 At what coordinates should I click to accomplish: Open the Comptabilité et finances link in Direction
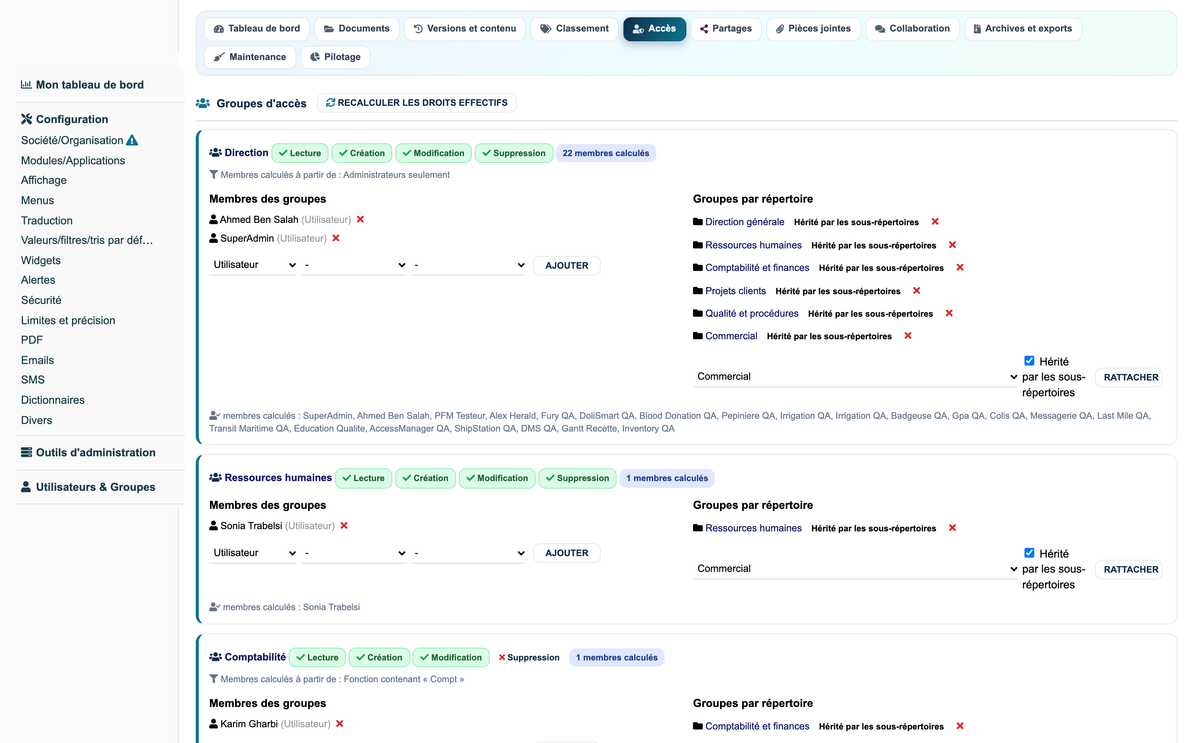coord(757,268)
